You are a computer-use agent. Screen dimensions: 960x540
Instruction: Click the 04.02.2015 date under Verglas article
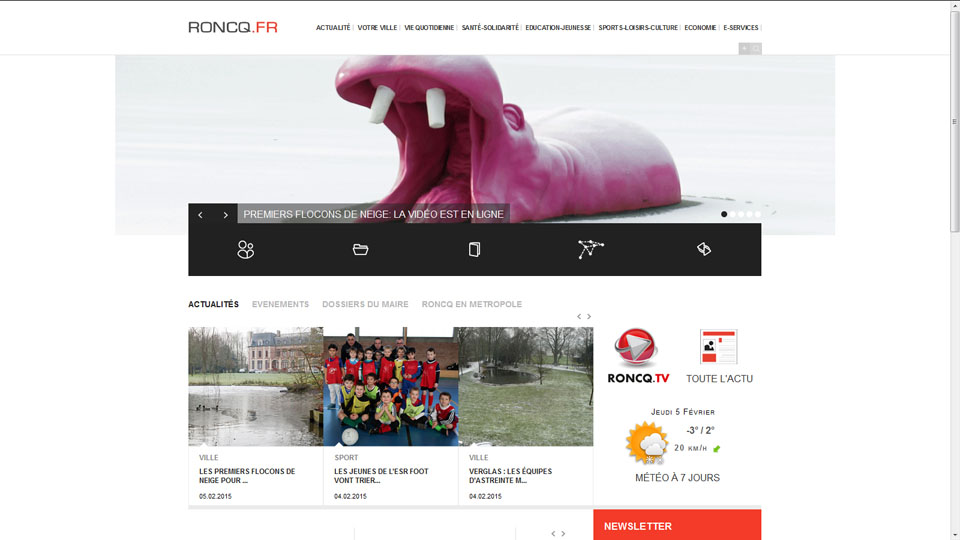click(x=486, y=497)
